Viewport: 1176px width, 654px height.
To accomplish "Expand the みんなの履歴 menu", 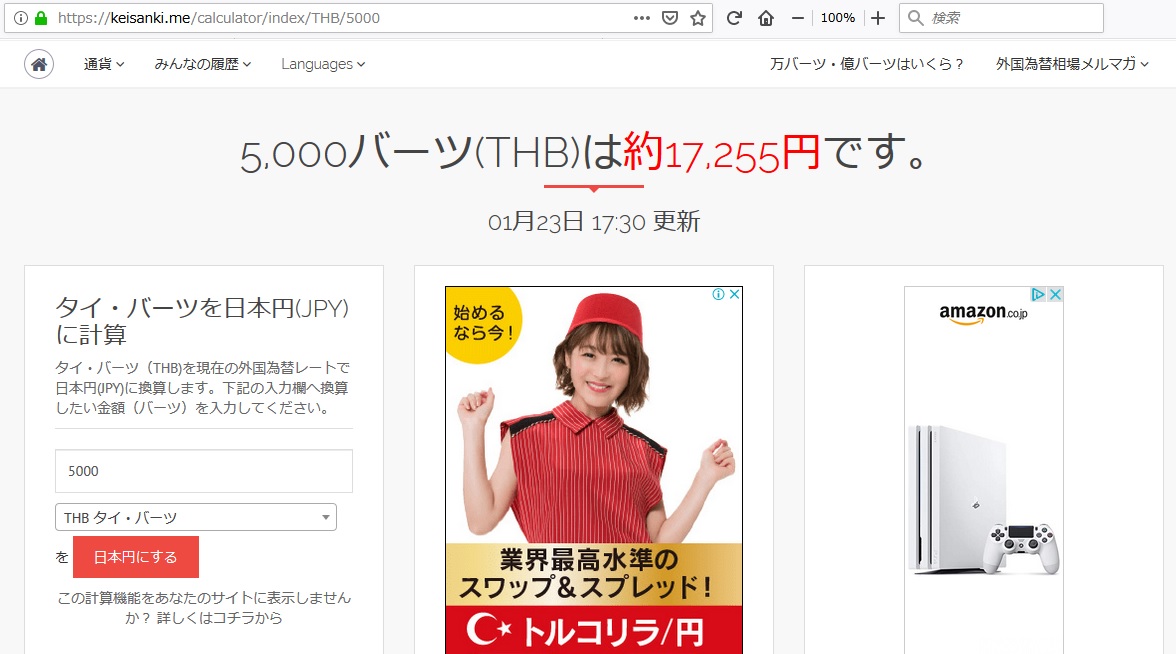I will coord(202,64).
